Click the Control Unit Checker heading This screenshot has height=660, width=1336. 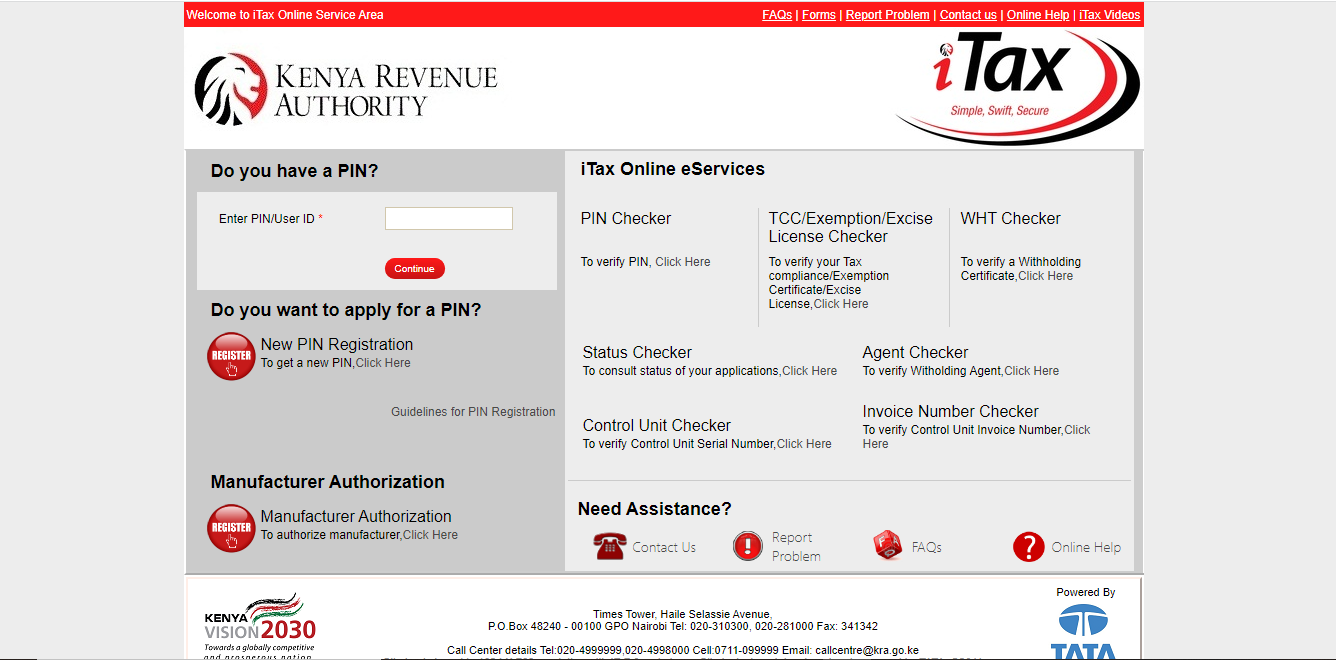click(657, 425)
